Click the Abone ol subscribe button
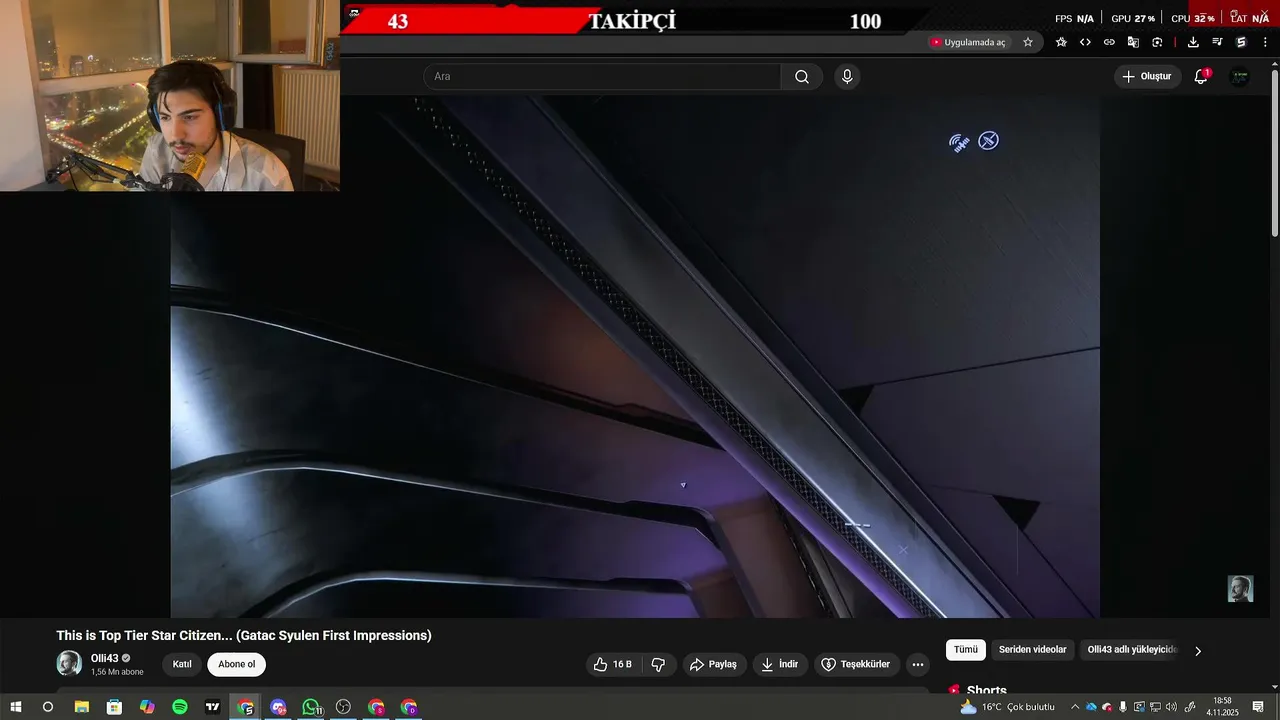Image resolution: width=1280 pixels, height=720 pixels. [x=236, y=664]
